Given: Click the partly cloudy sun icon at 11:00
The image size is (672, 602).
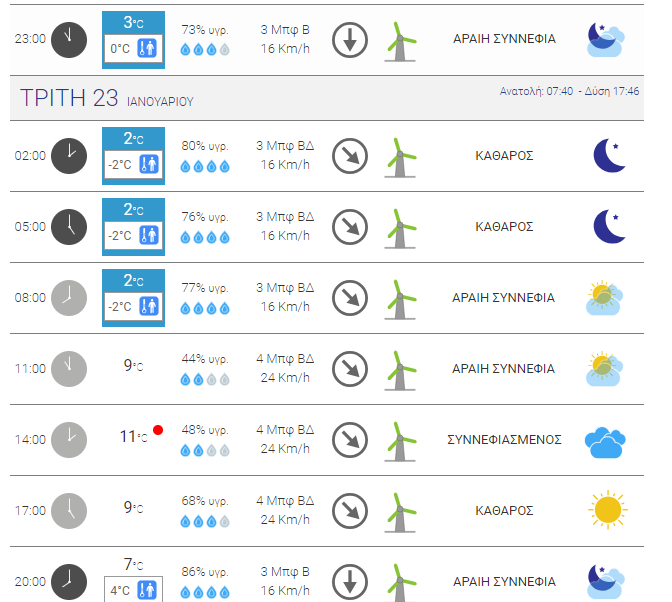Looking at the screenshot, I should pyautogui.click(x=604, y=369).
